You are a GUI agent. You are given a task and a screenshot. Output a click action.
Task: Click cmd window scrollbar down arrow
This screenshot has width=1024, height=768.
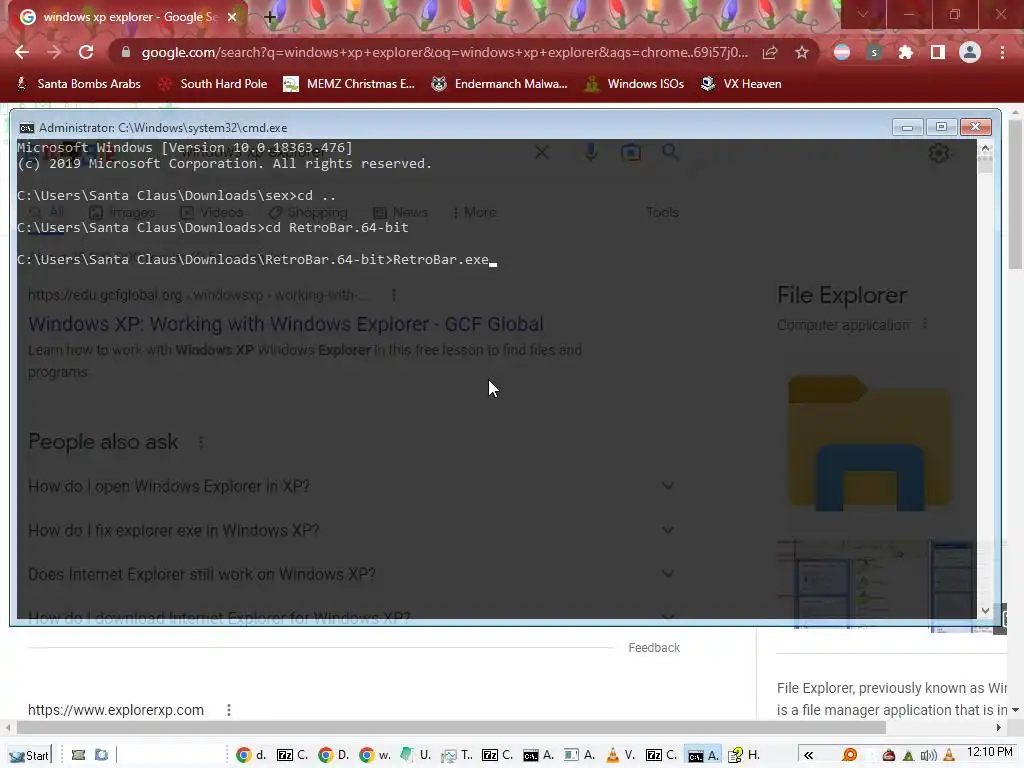tap(985, 611)
